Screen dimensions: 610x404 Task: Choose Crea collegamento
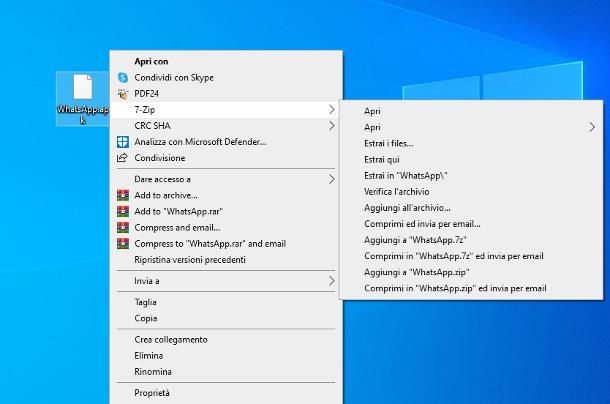[x=226, y=339]
